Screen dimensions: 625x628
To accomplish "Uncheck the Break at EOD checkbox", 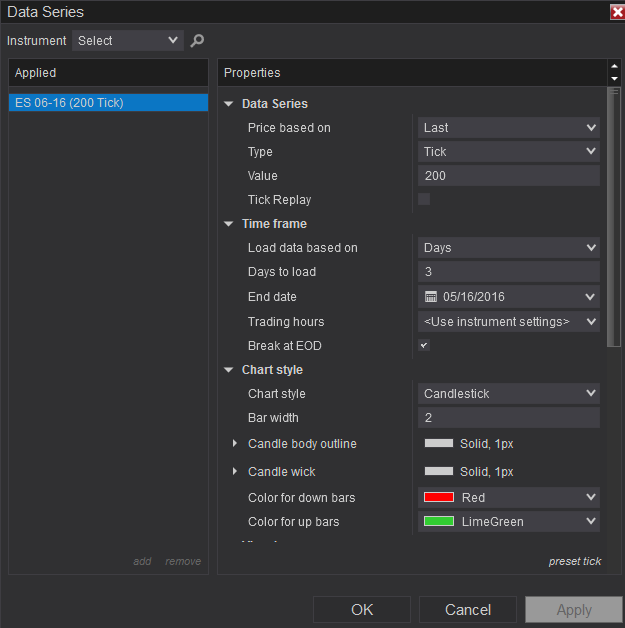I will pos(424,345).
